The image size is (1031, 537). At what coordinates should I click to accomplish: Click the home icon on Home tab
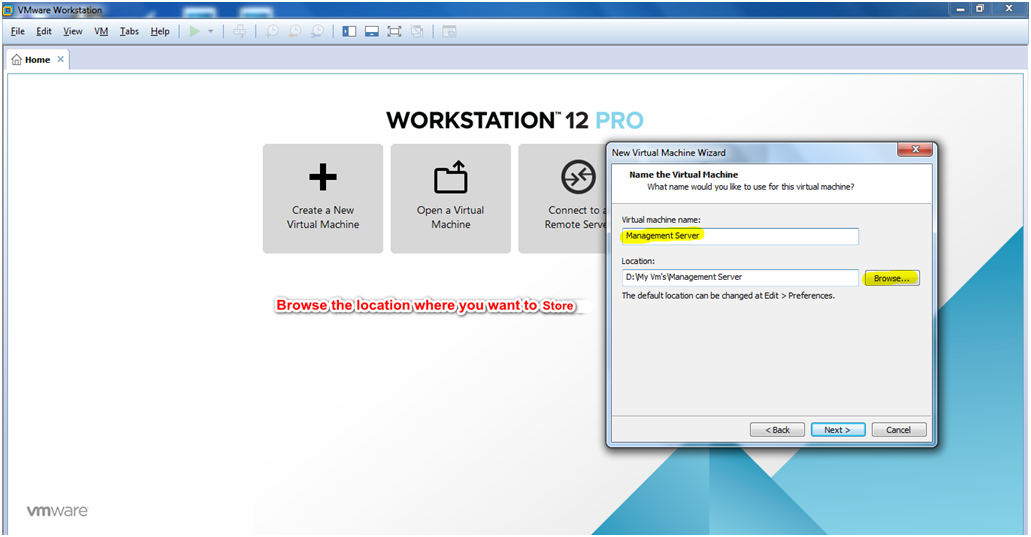(x=16, y=59)
